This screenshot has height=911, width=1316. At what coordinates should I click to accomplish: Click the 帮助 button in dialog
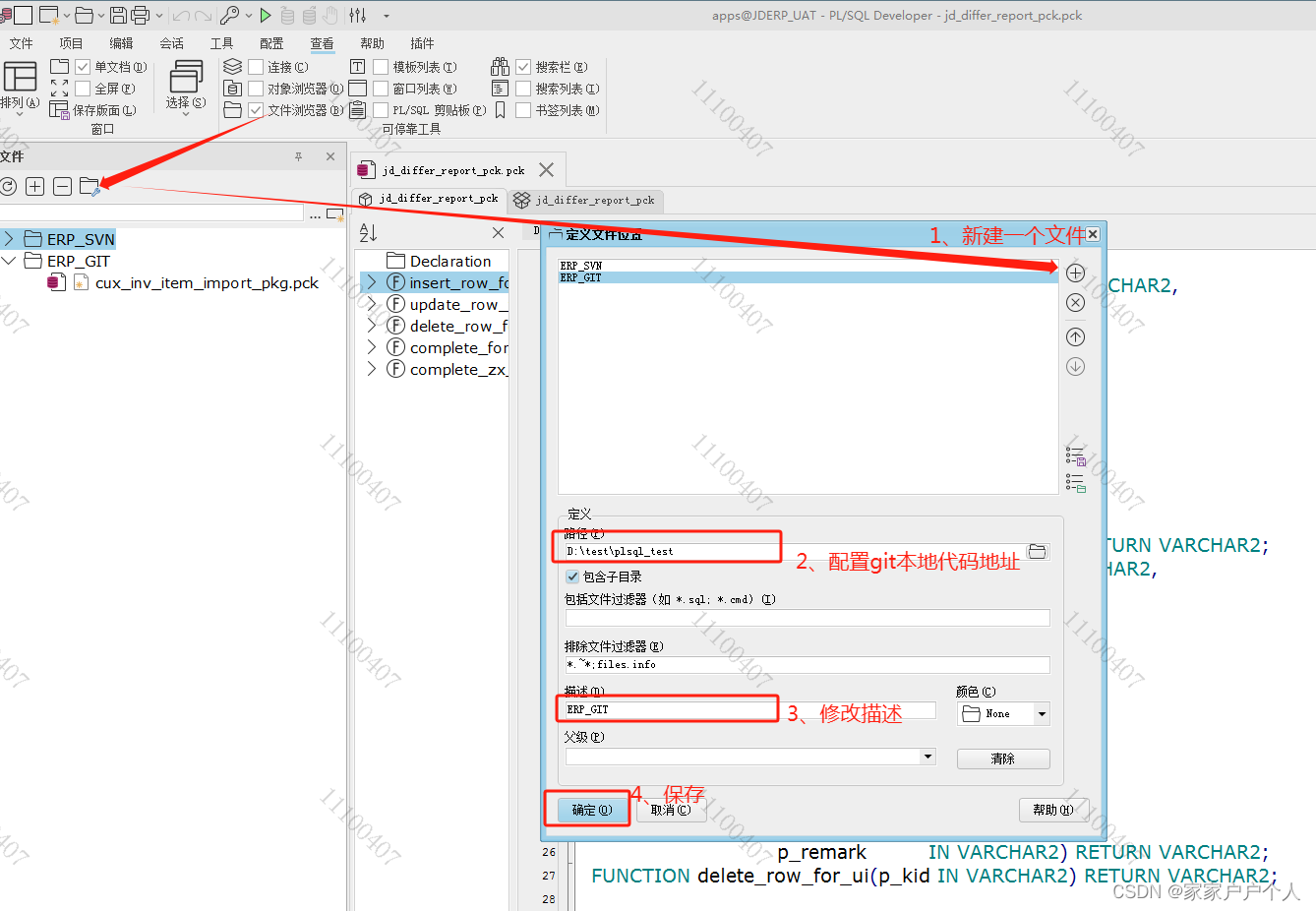point(1051,809)
